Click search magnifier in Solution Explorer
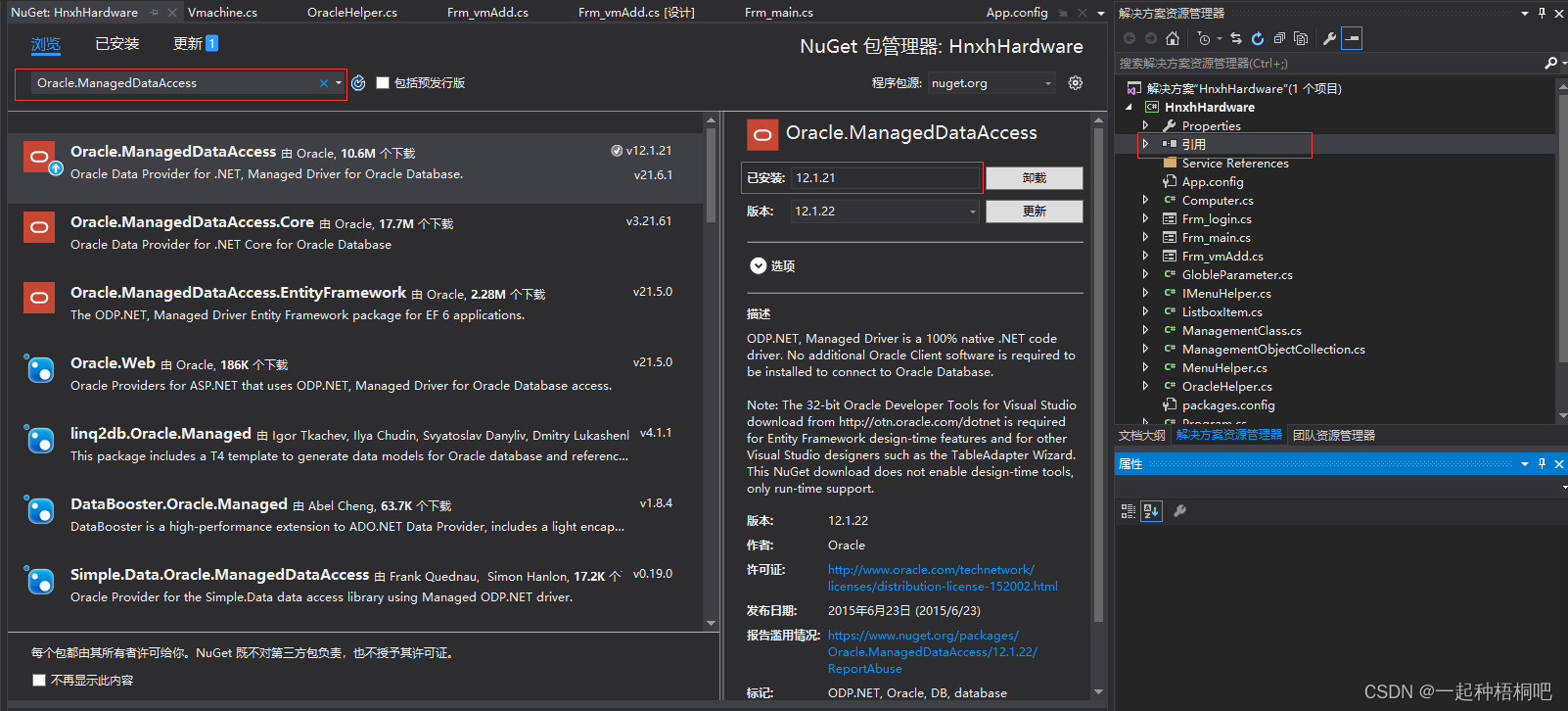The height and width of the screenshot is (711, 1568). tap(1550, 63)
